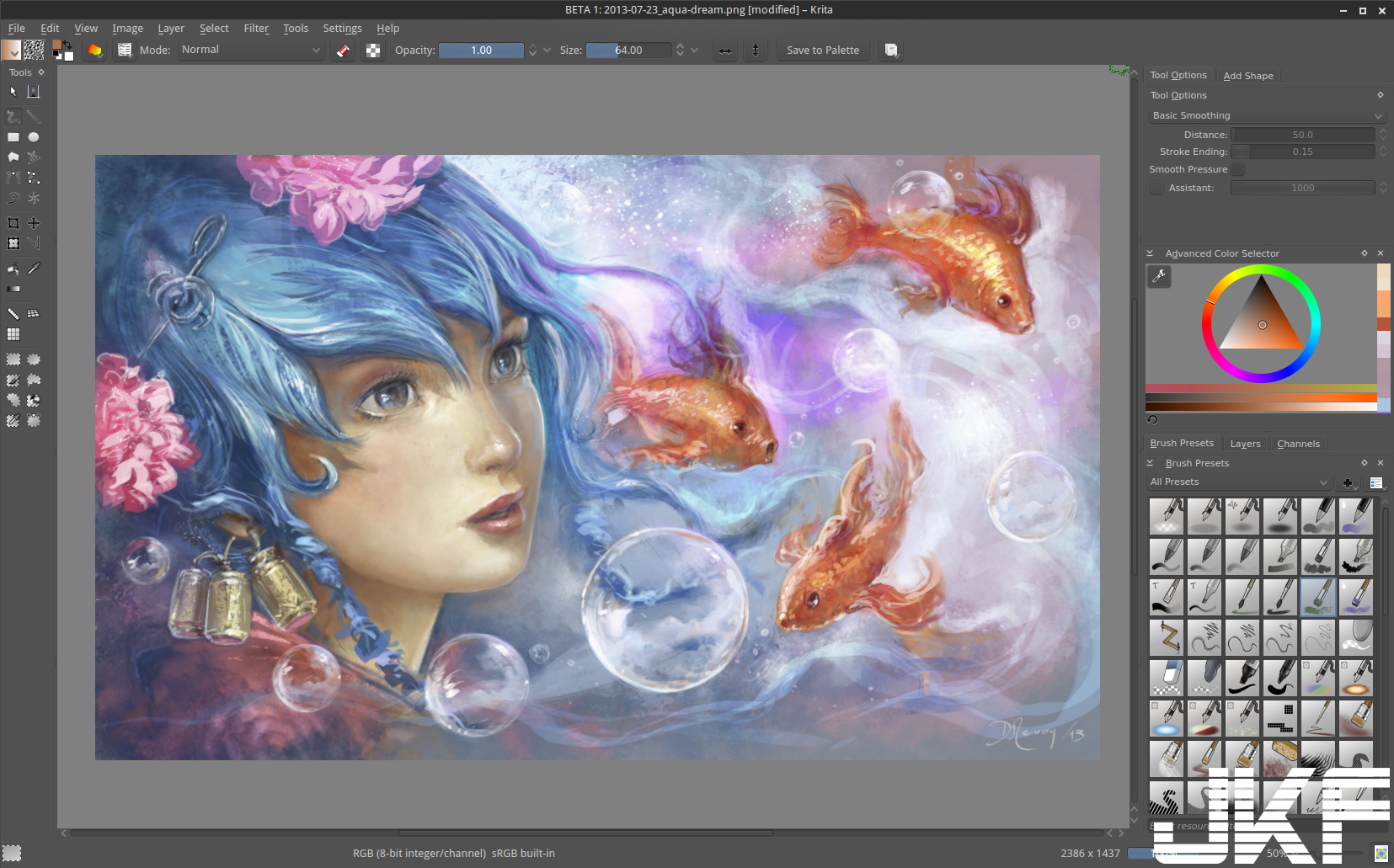Expand the Basic Smoothing dropdown

tap(1267, 115)
